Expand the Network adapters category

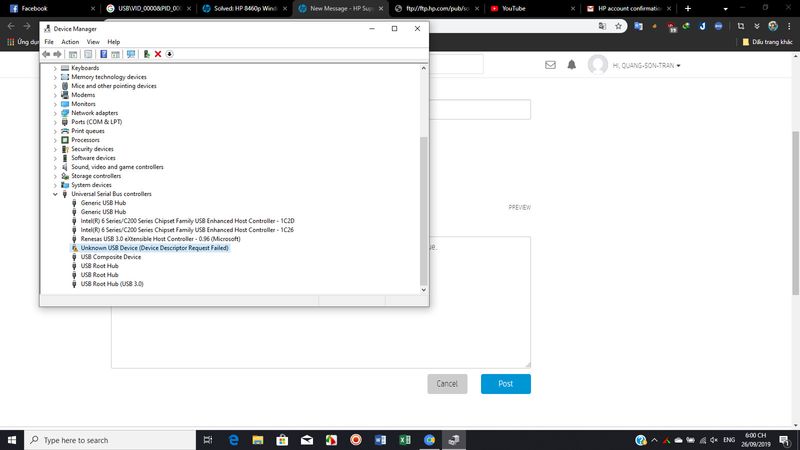(55, 113)
